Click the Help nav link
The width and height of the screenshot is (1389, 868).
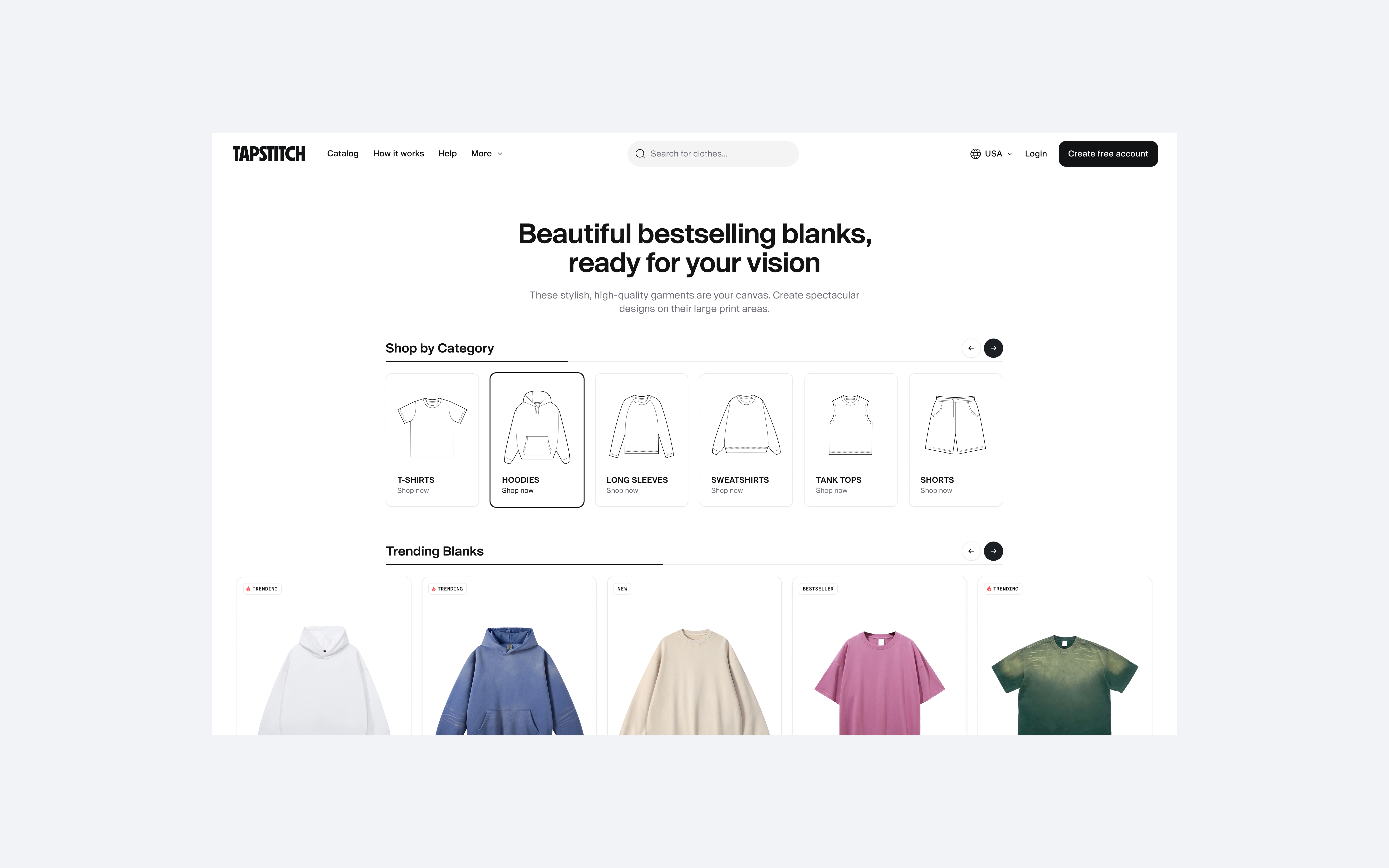coord(447,154)
